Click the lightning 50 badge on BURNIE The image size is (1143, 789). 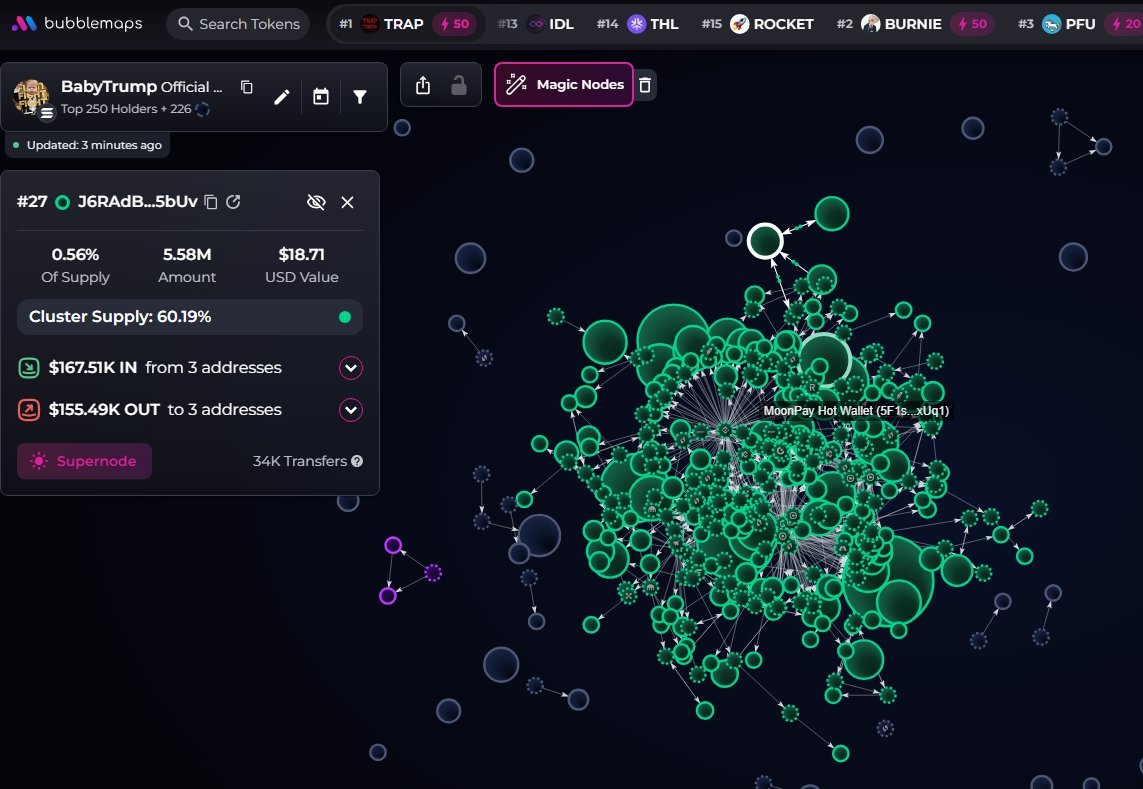(x=972, y=24)
